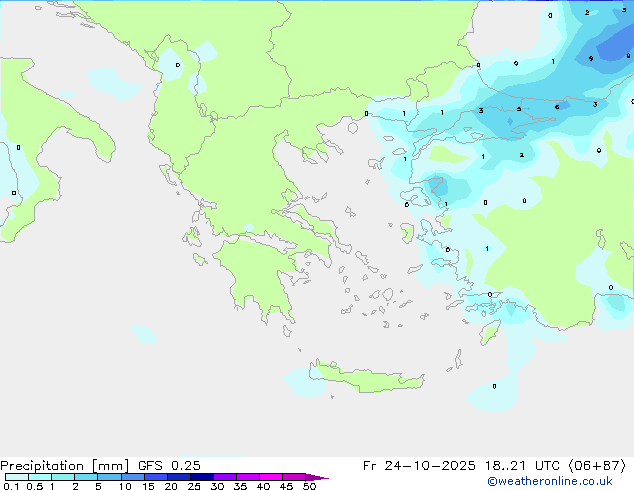The width and height of the screenshot is (634, 490).
Task: Click the legend swatch between 1 and 2
Action: point(63,477)
